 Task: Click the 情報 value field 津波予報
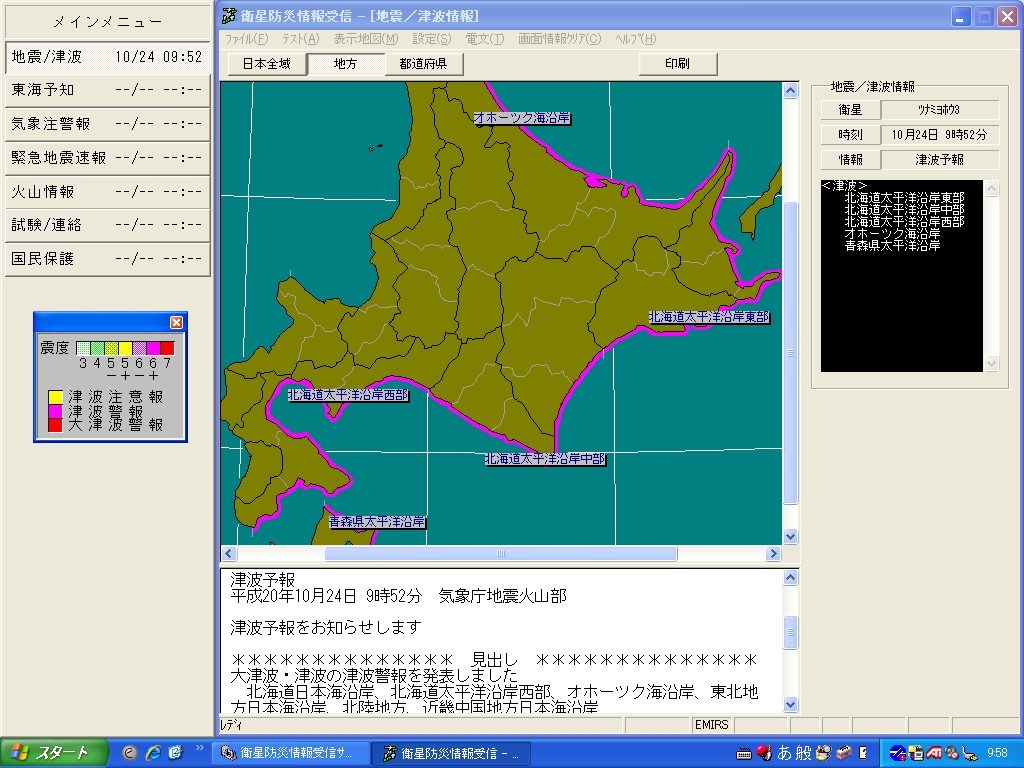coord(939,159)
